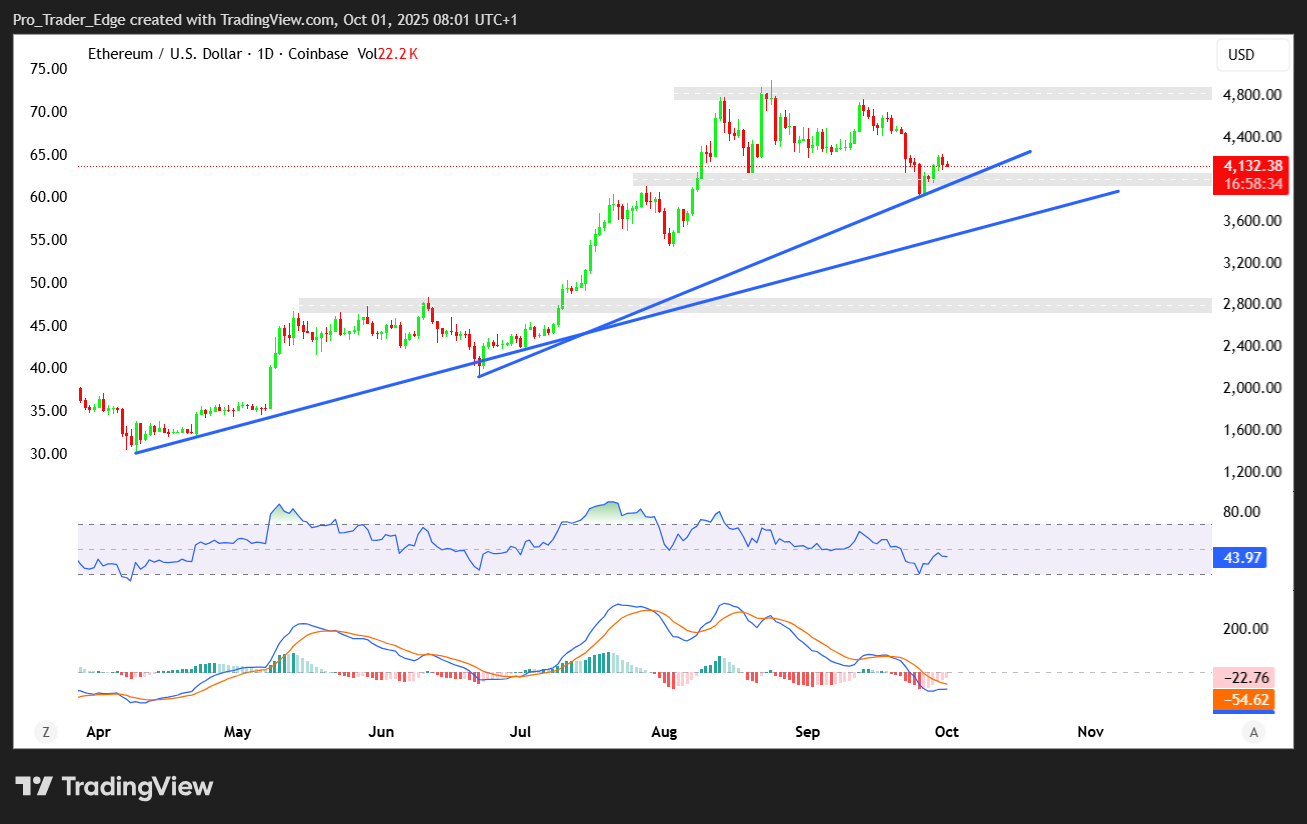Toggle the A auto-scale button
Image resolution: width=1307 pixels, height=824 pixels.
pos(1253,732)
